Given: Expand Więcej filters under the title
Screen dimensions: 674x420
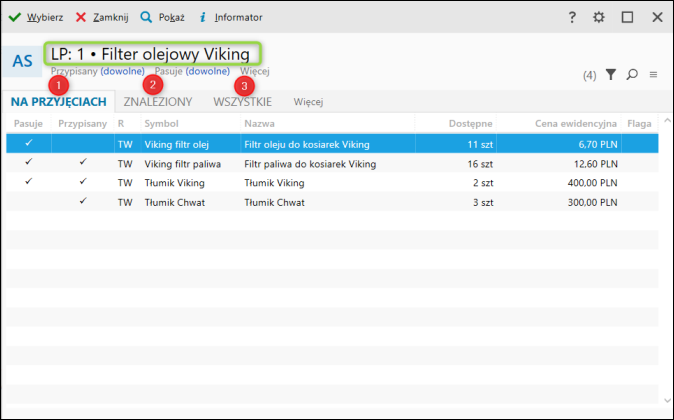Looking at the screenshot, I should (254, 71).
